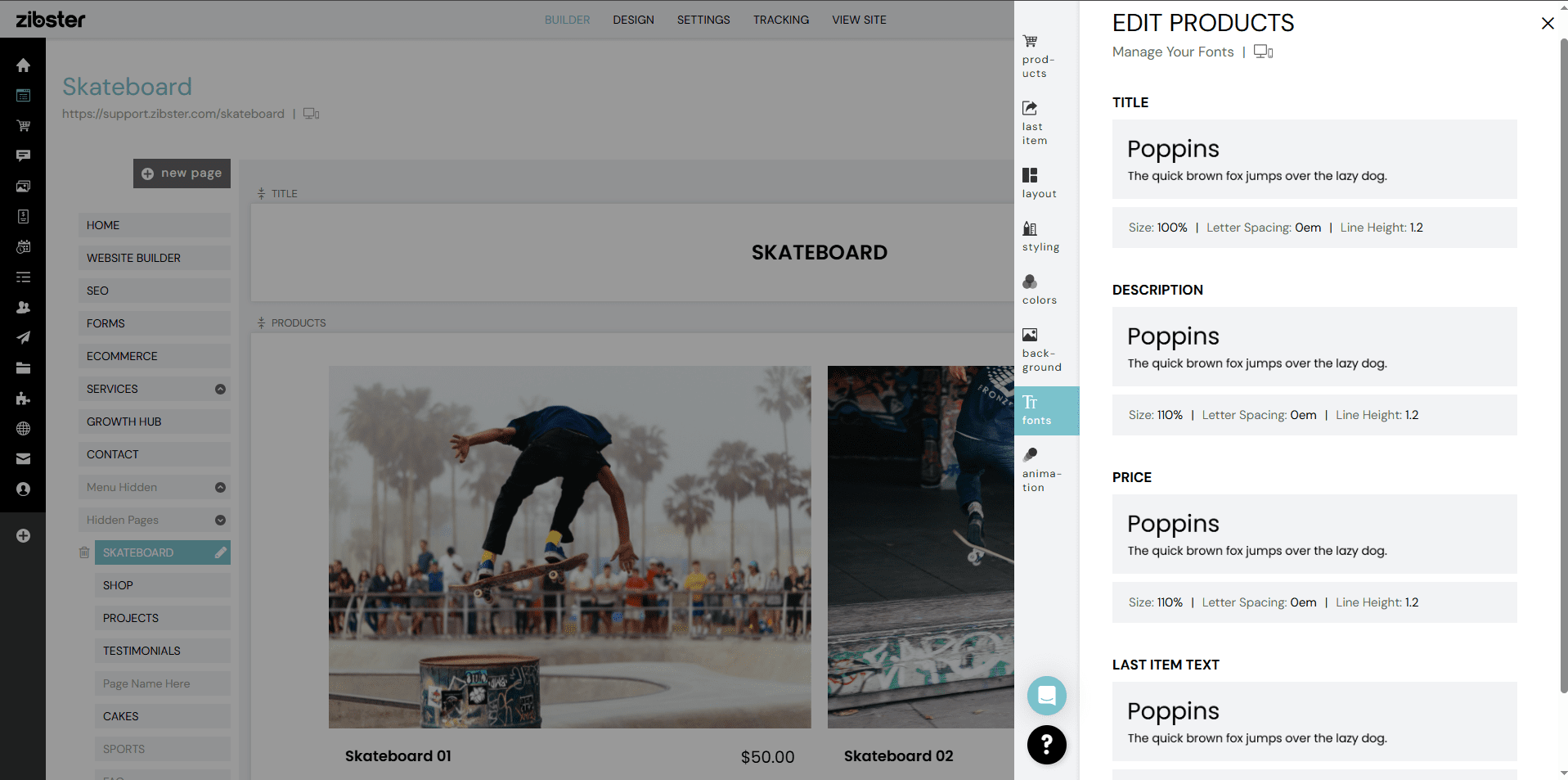Click the zibster logo
Viewport: 1568px width, 780px height.
51,20
